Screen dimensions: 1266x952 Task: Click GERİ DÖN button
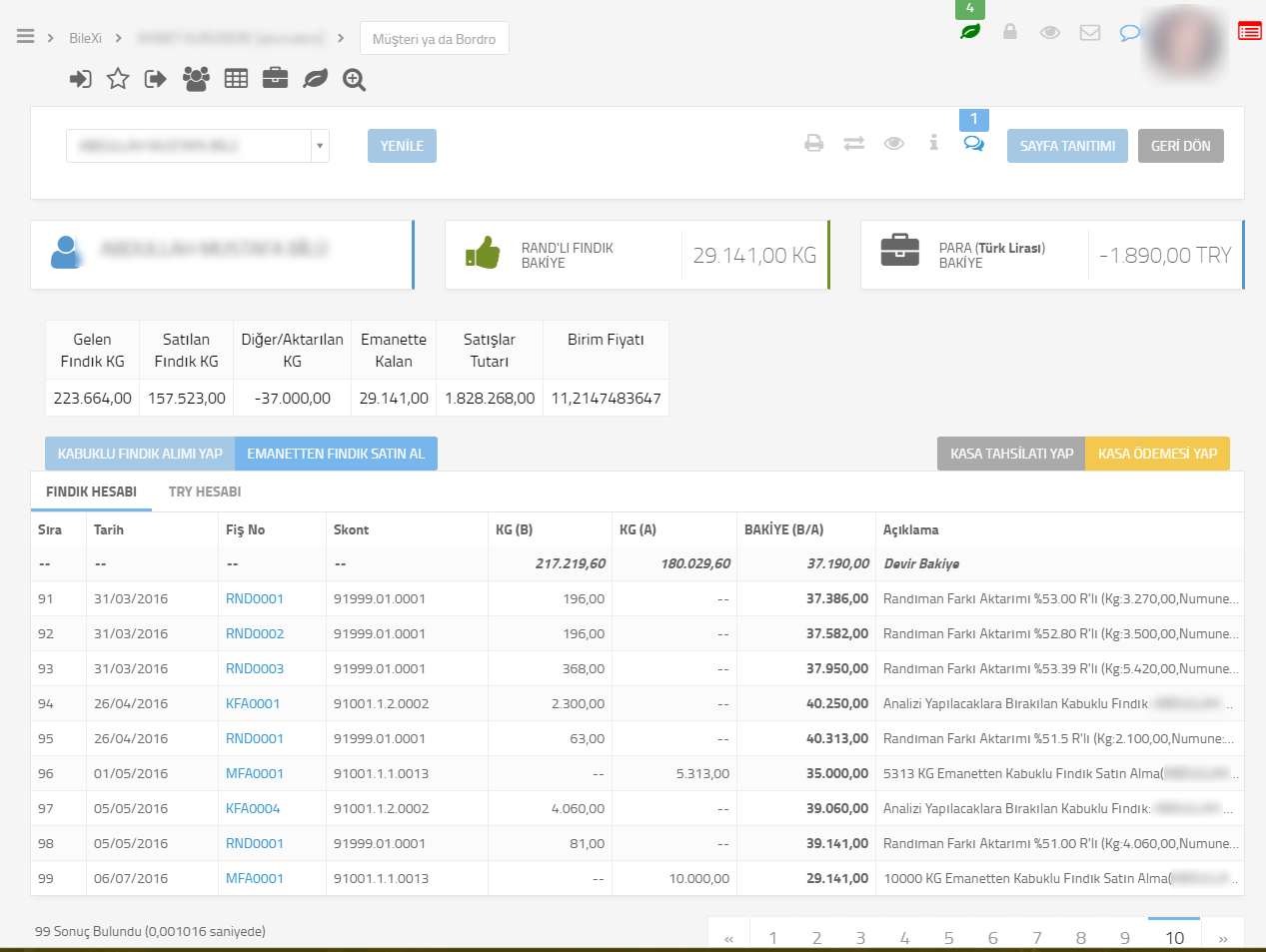pos(1181,146)
